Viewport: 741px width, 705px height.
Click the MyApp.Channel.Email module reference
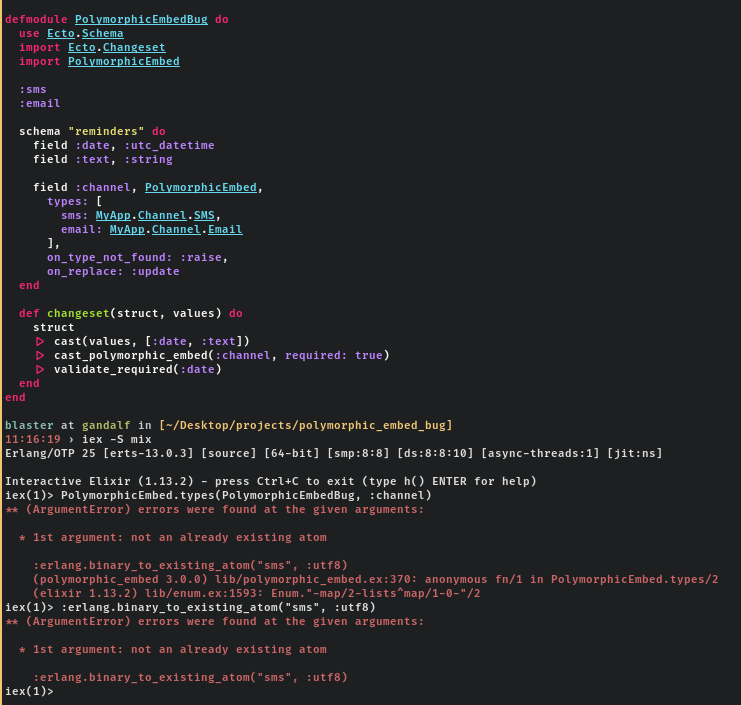tap(176, 230)
